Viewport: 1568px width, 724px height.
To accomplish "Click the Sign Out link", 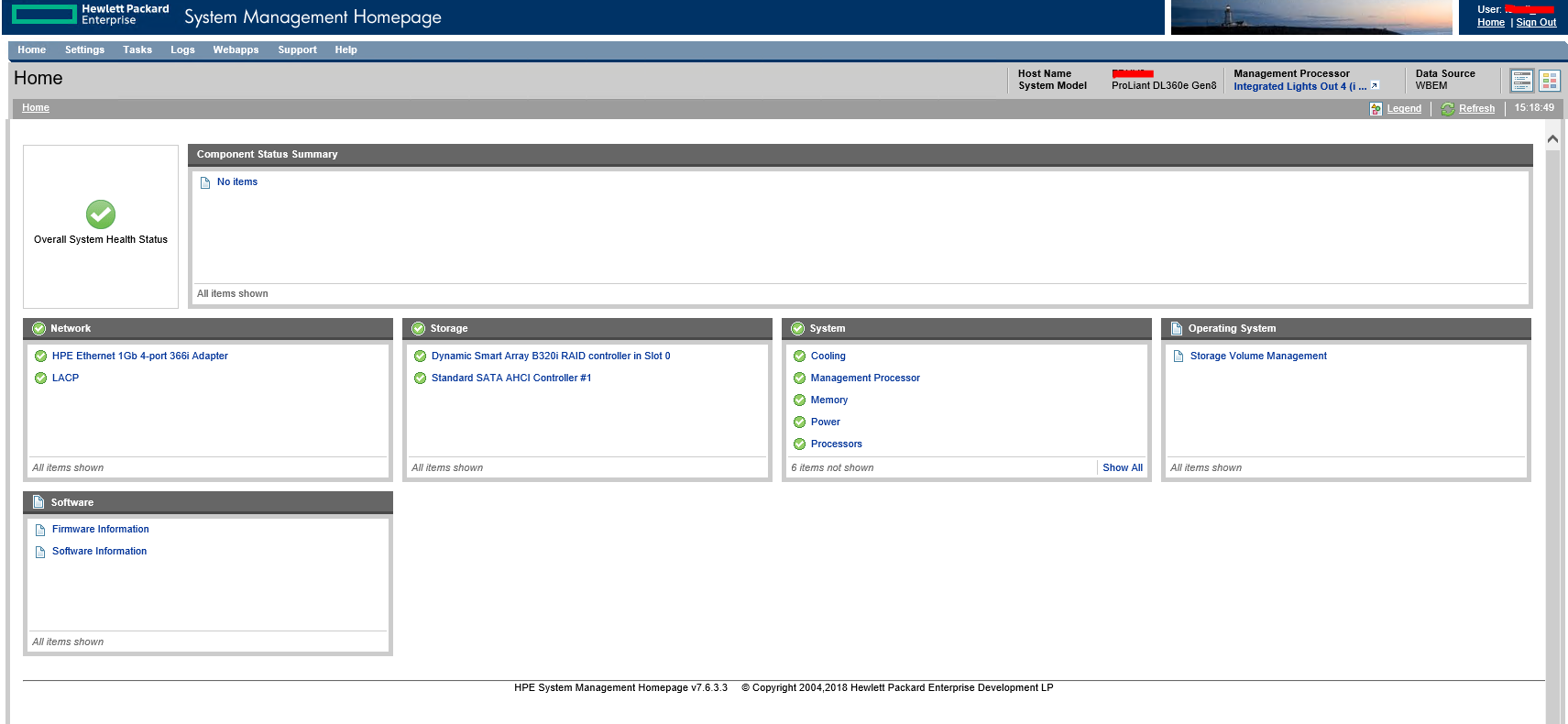I will click(1536, 23).
